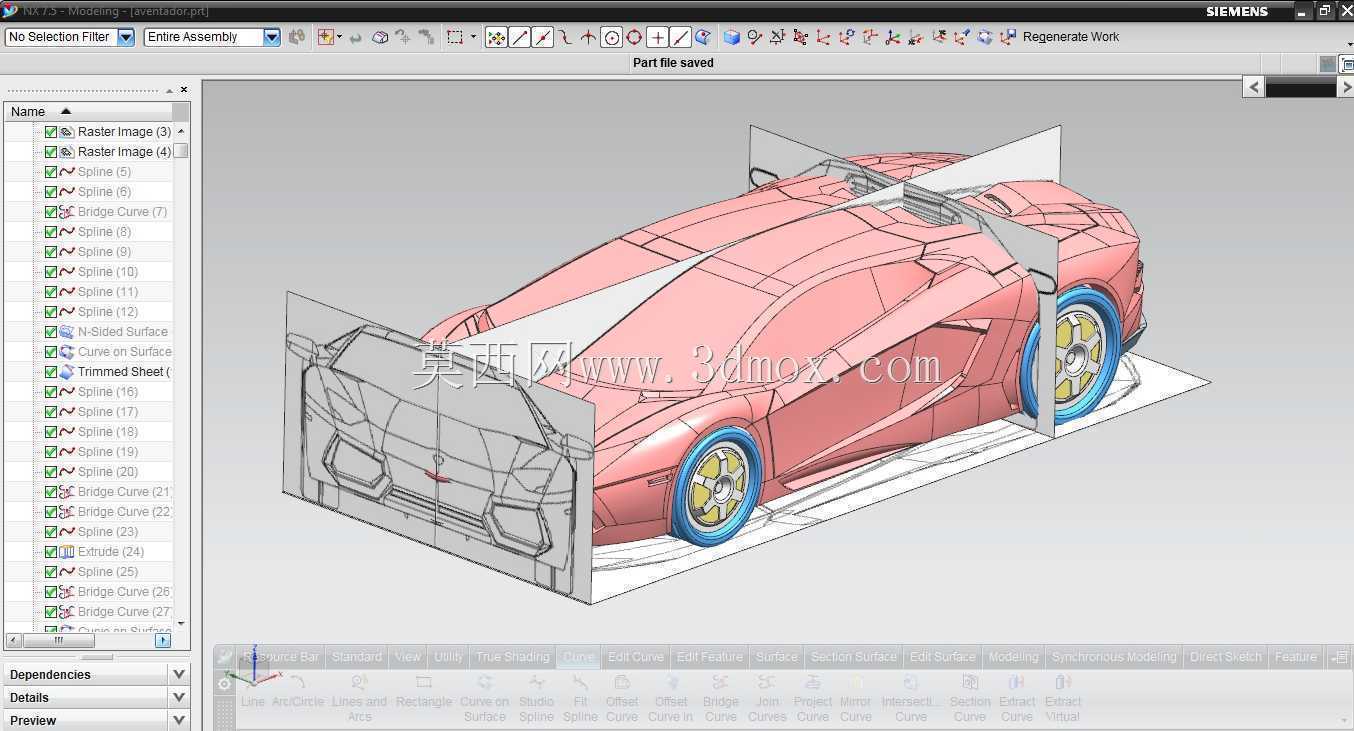The image size is (1354, 731).
Task: Click the blue cube icon in toolbar
Action: [x=732, y=37]
